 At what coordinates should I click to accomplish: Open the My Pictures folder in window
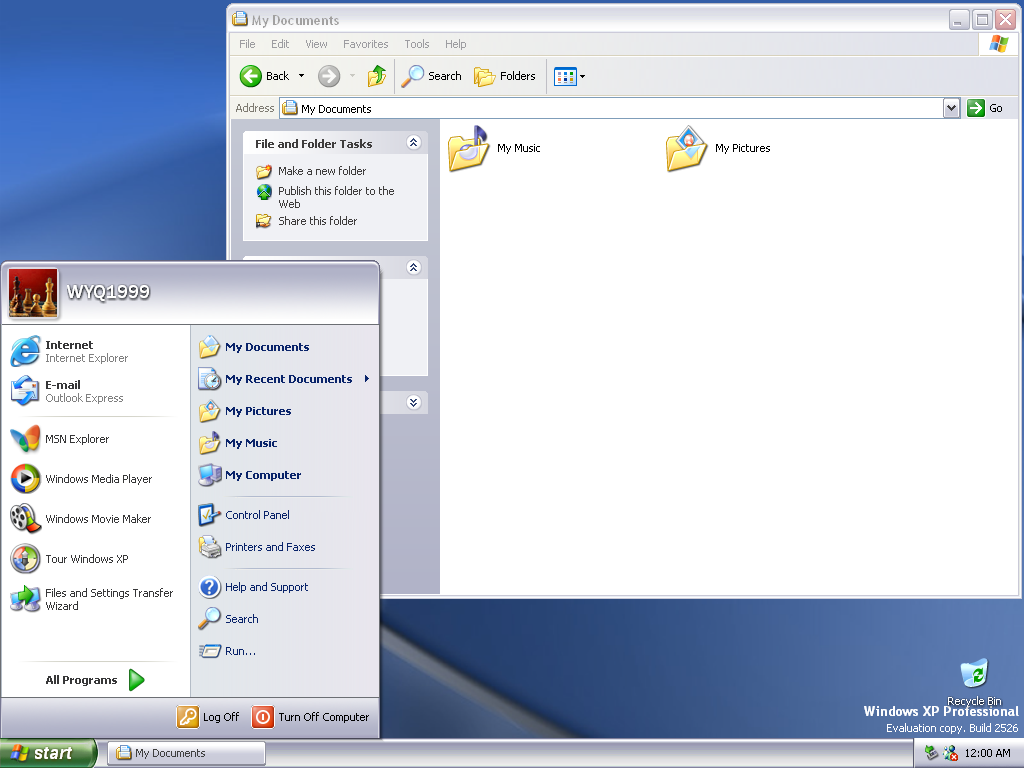687,149
